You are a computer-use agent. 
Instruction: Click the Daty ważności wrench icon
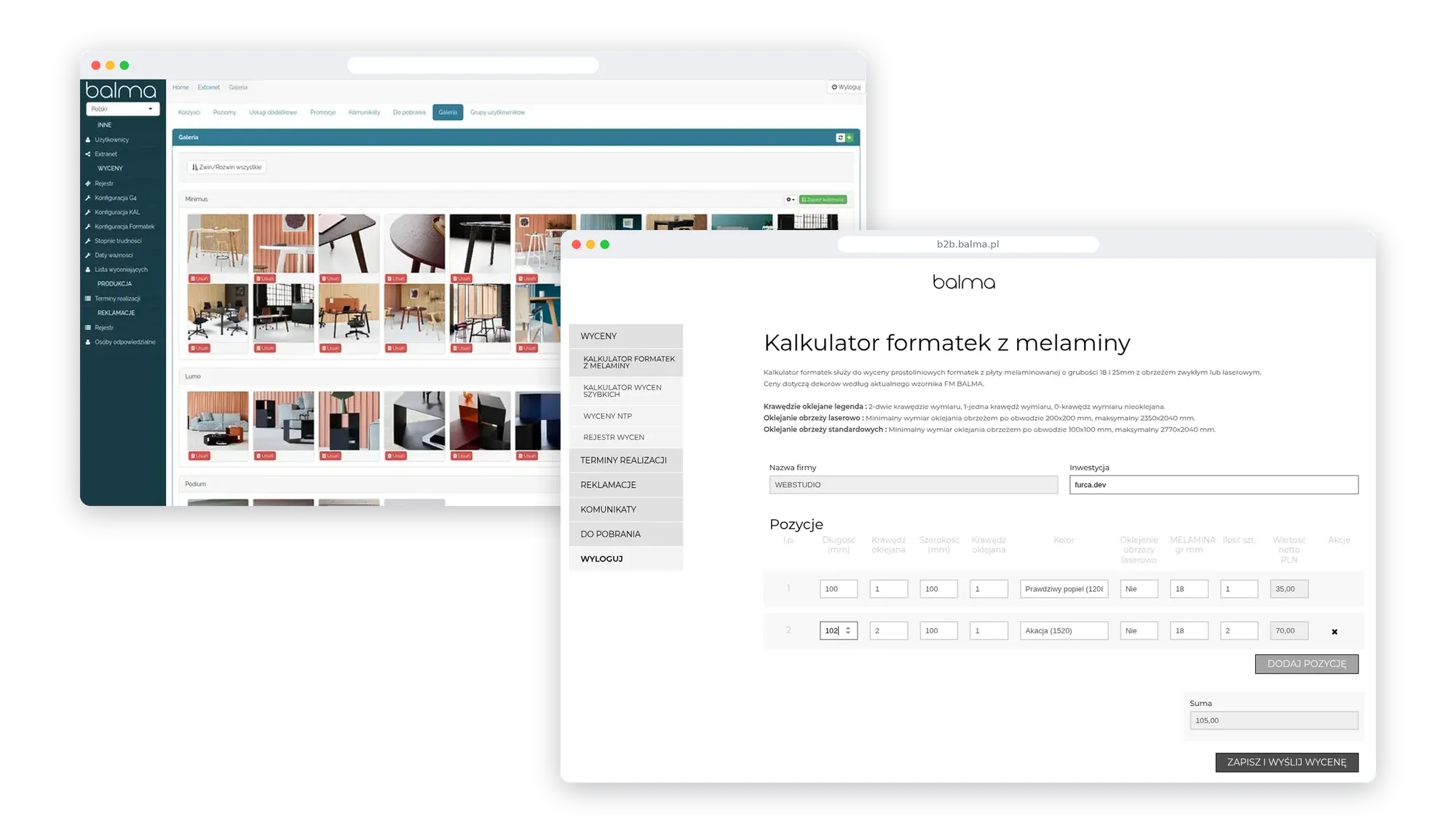[x=88, y=256]
